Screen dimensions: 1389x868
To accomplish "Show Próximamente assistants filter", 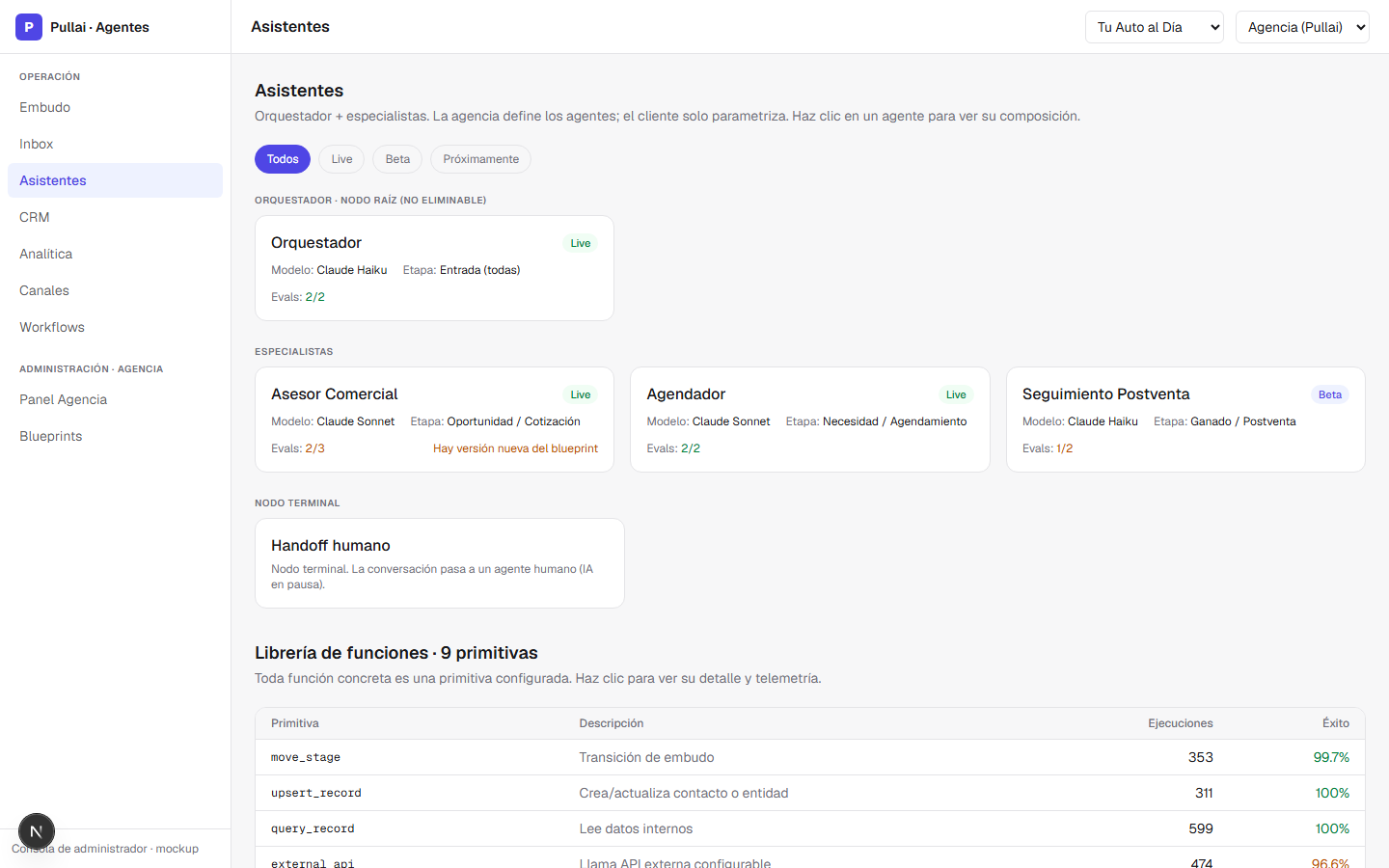I will click(x=480, y=159).
